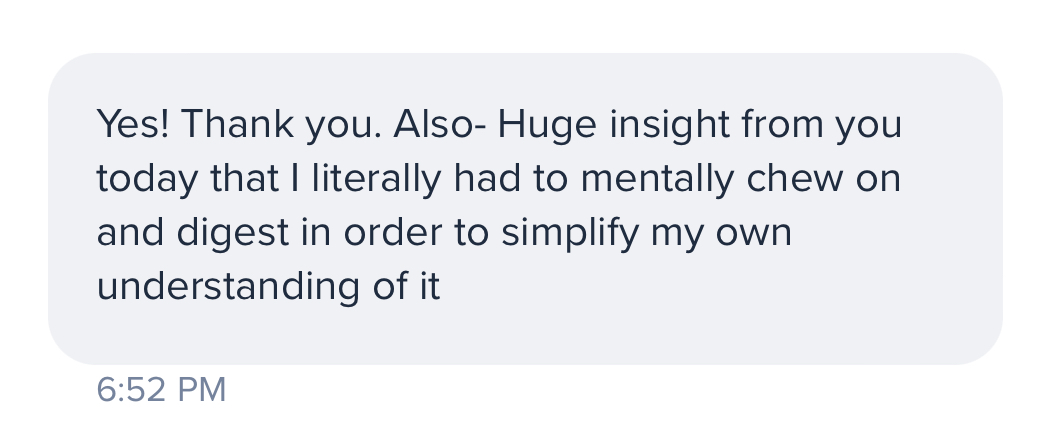Click the words "of it" ending the message

(x=399, y=287)
